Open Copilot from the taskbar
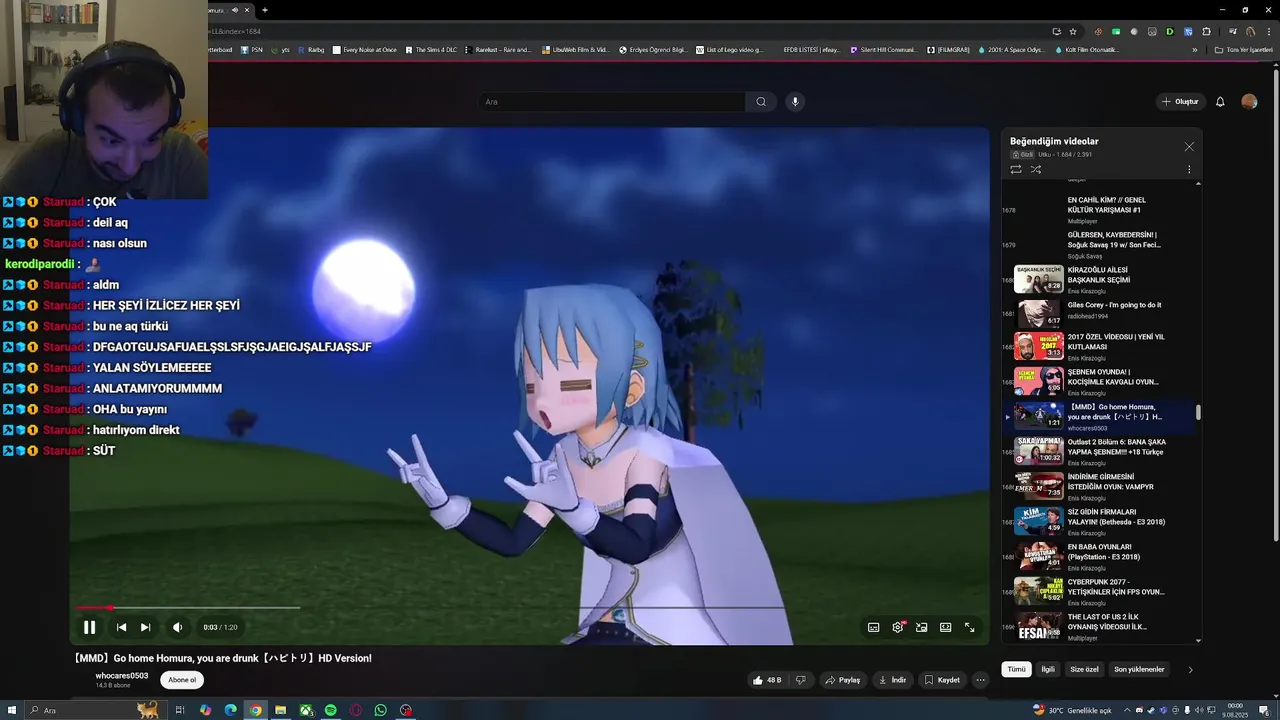Screen dimensions: 1280x720 (x=206, y=710)
